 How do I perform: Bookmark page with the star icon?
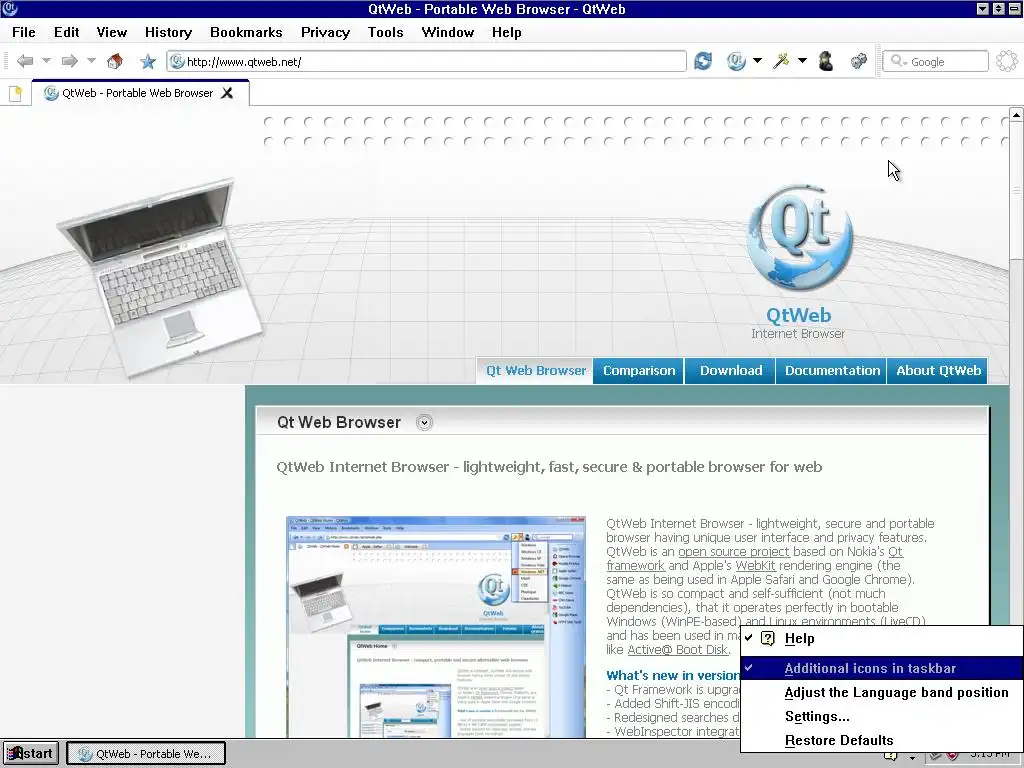[x=148, y=62]
